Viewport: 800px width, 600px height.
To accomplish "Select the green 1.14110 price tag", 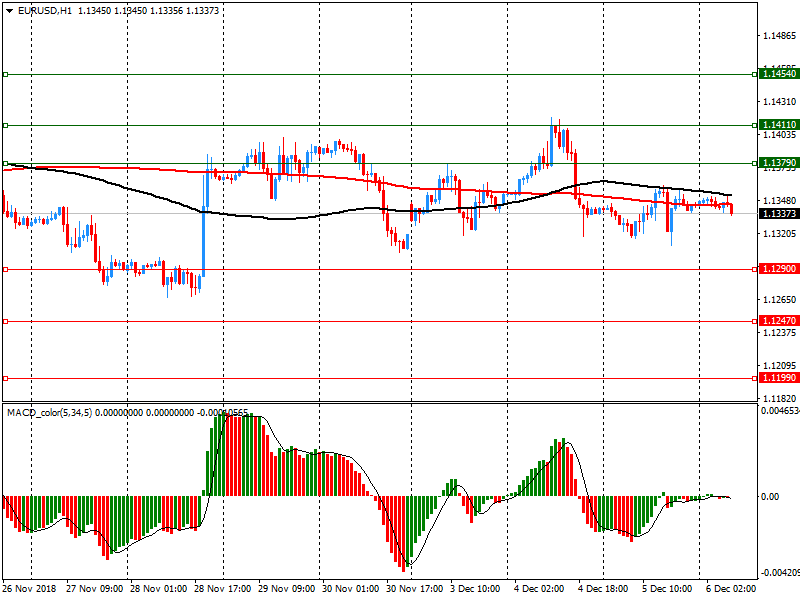I will [x=778, y=125].
